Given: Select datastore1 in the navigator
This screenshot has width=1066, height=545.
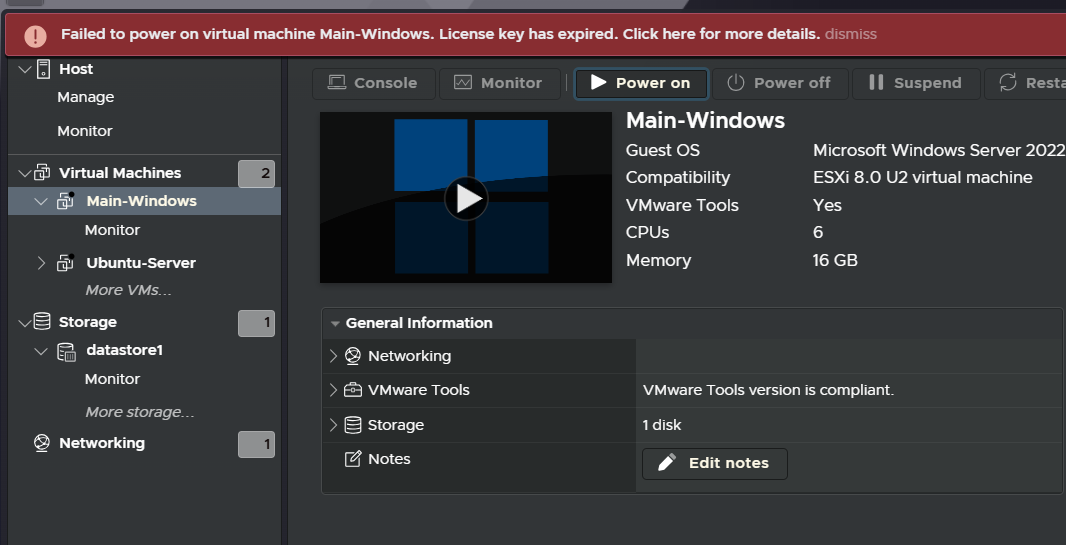Looking at the screenshot, I should [x=124, y=350].
